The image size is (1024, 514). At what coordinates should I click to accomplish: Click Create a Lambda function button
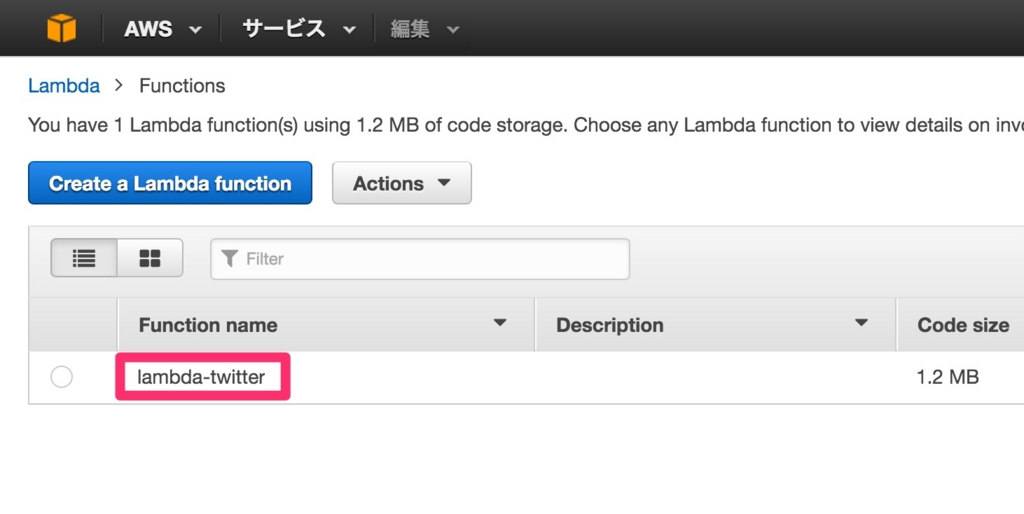(x=170, y=184)
